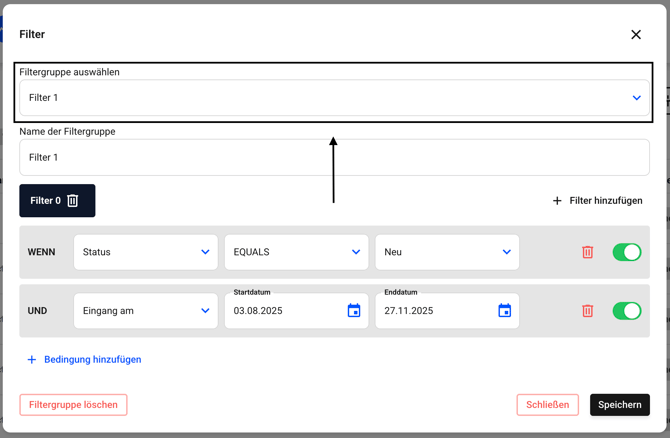Close the Filter dialog with X icon
Screen dimensions: 670x438
(636, 35)
